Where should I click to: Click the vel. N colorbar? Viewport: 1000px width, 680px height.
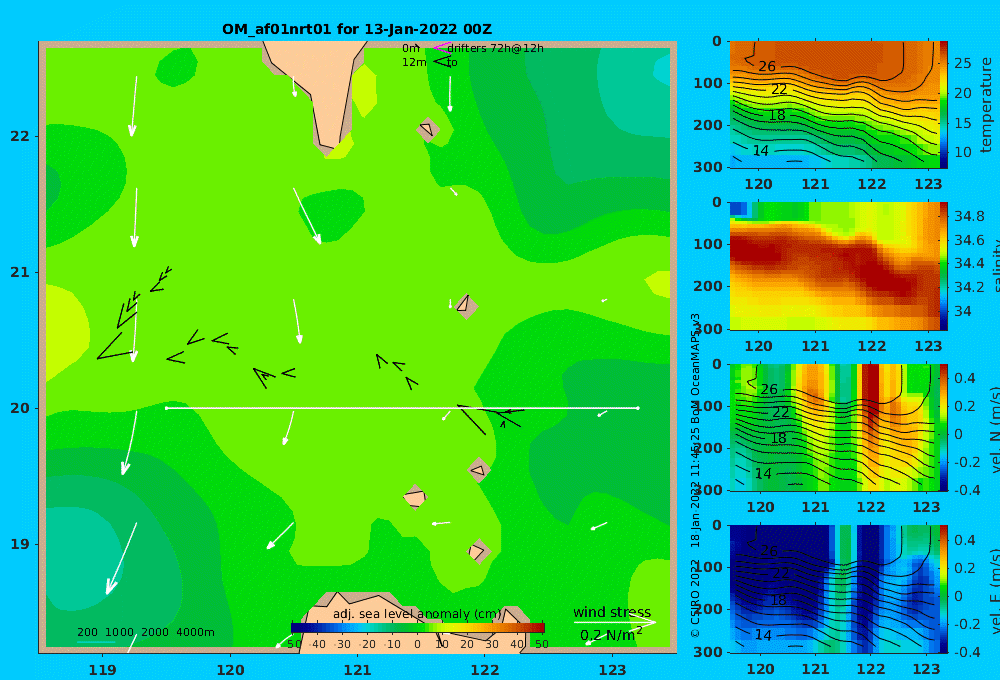944,427
